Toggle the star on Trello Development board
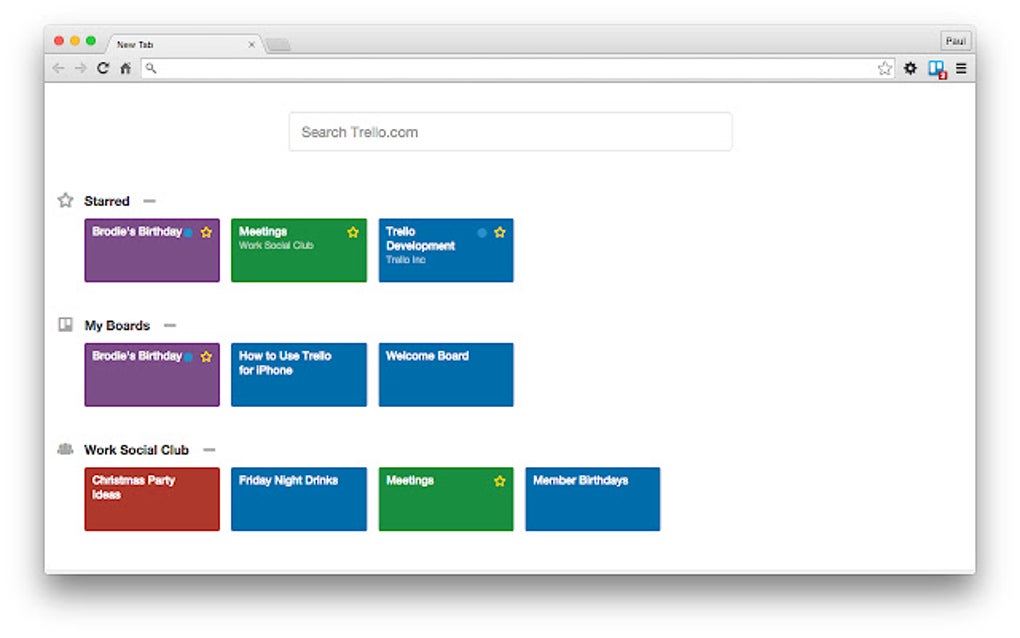Viewport: 1020px width, 638px height. click(500, 231)
